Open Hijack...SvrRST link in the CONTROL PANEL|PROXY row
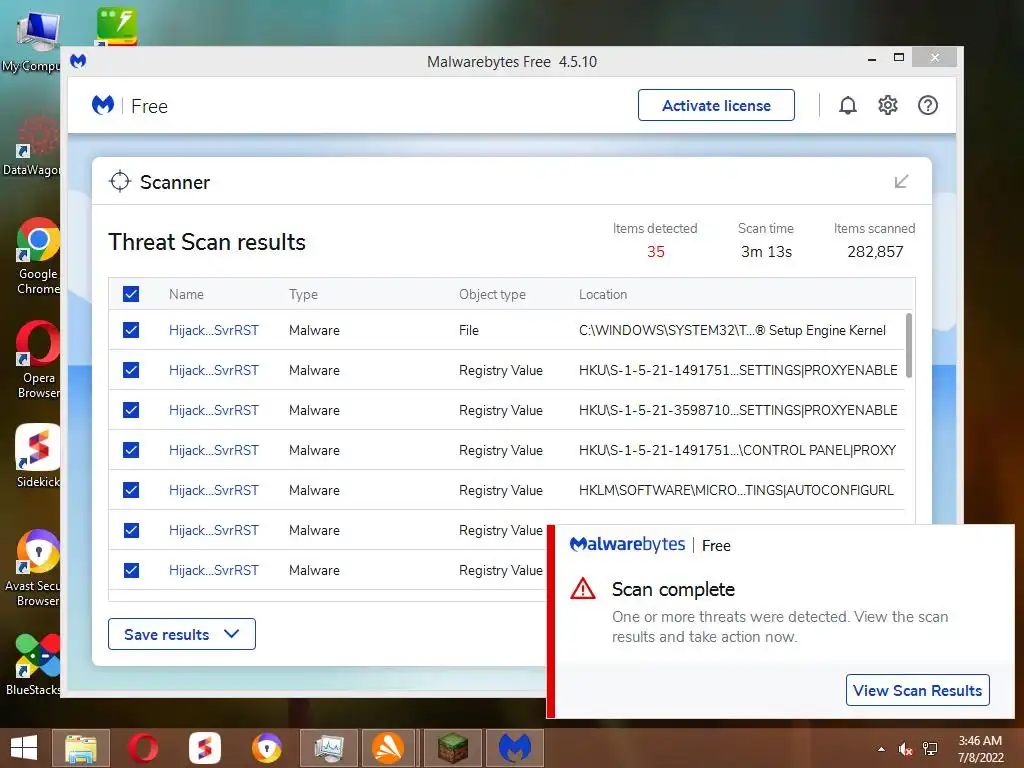Screen dimensions: 1024x768 coord(214,451)
